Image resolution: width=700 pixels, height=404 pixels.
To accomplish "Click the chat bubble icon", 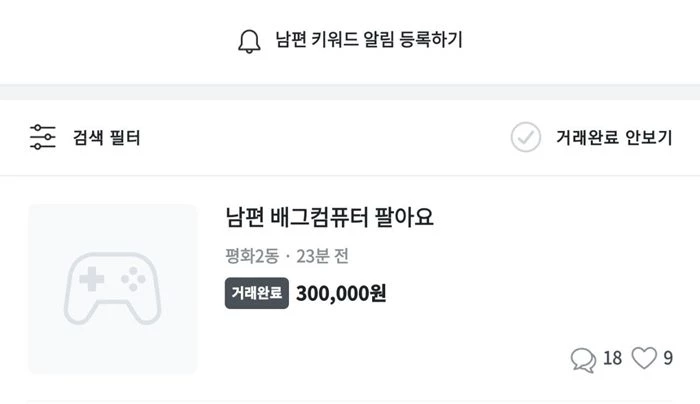I will (x=582, y=358).
